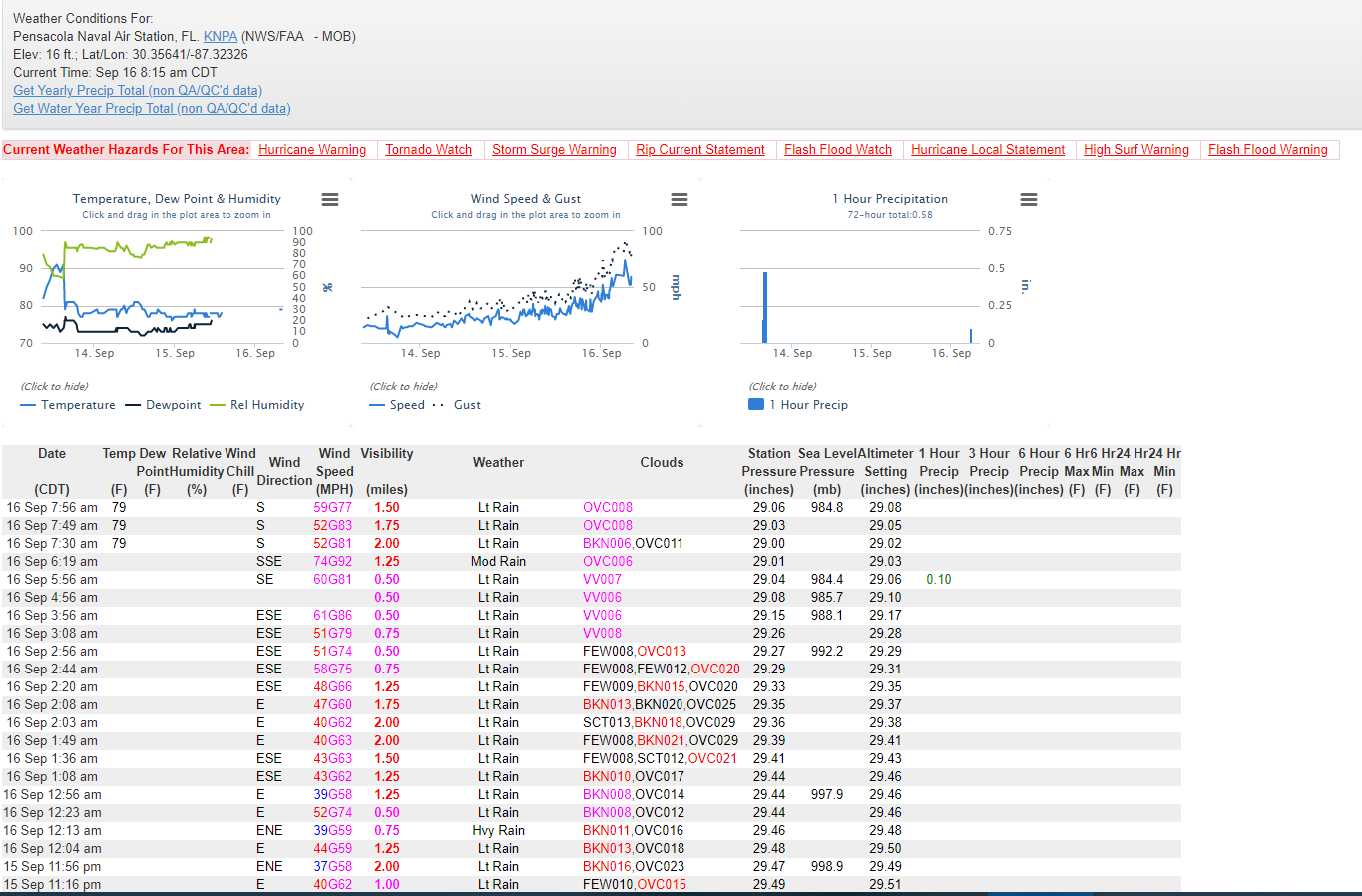Image resolution: width=1362 pixels, height=896 pixels.
Task: Click the 72-hour total:0.58 subtitle
Action: tap(890, 215)
